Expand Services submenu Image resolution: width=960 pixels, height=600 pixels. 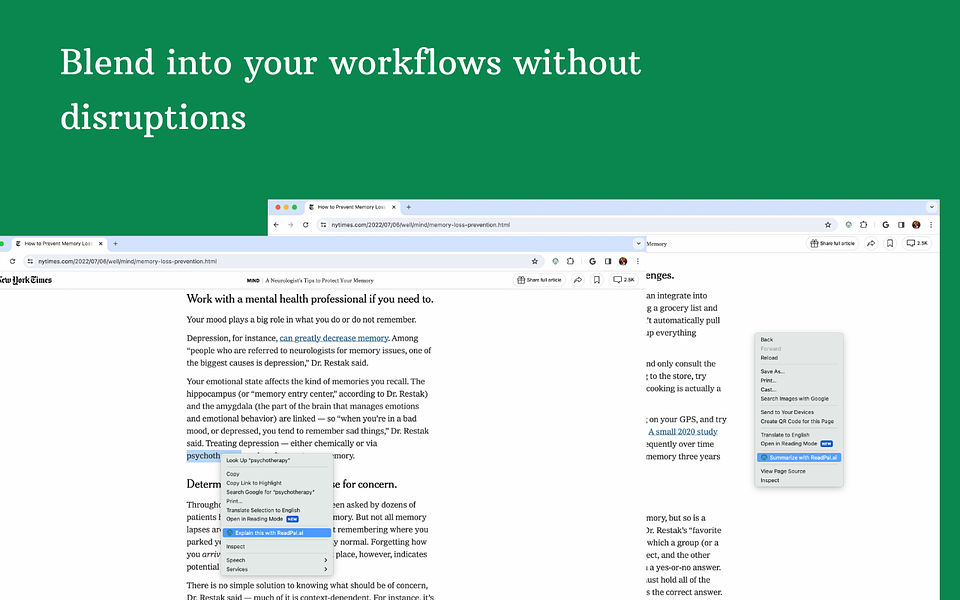tap(276, 569)
